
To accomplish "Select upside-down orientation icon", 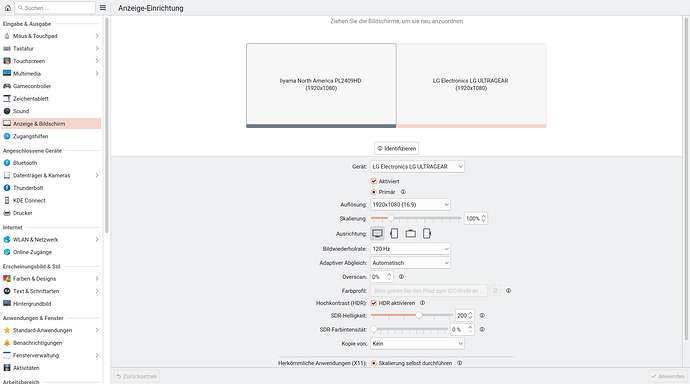I will coord(411,234).
